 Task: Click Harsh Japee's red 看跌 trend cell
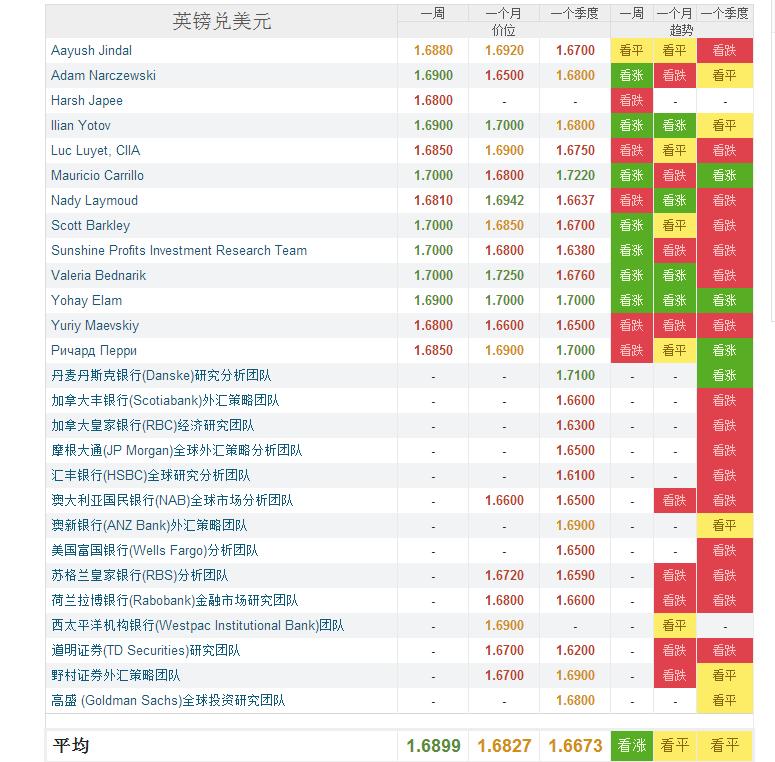(x=632, y=100)
